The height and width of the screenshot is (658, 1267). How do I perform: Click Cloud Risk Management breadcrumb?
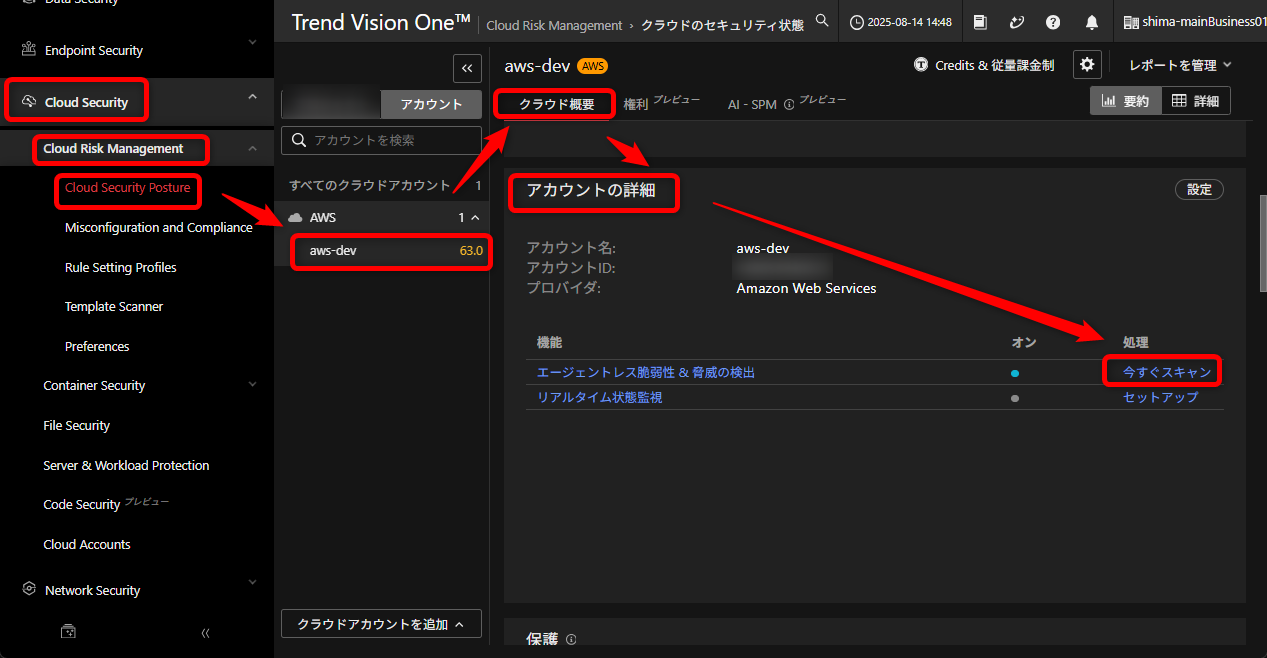point(554,25)
